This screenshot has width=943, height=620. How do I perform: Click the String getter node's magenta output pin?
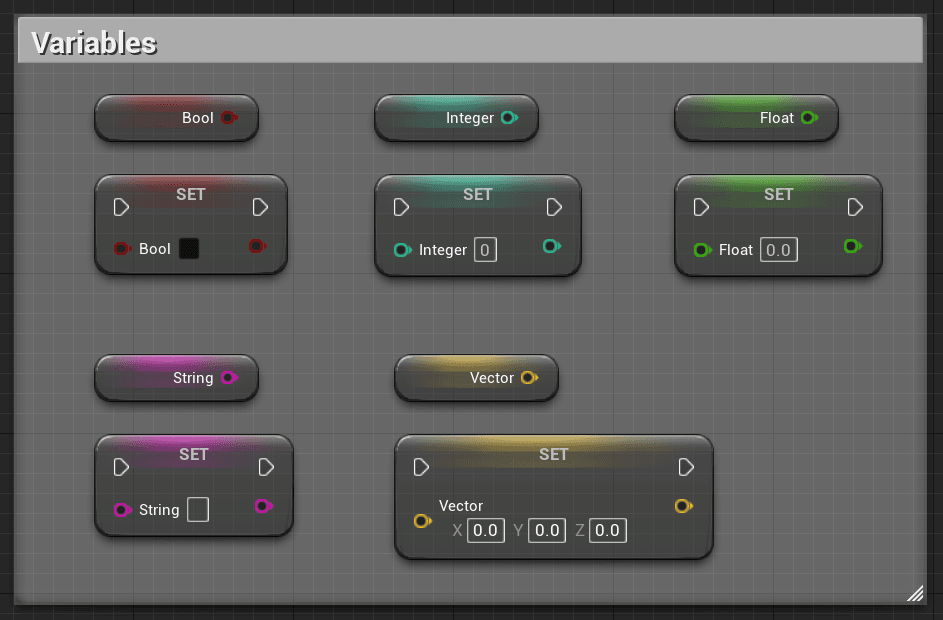click(228, 378)
